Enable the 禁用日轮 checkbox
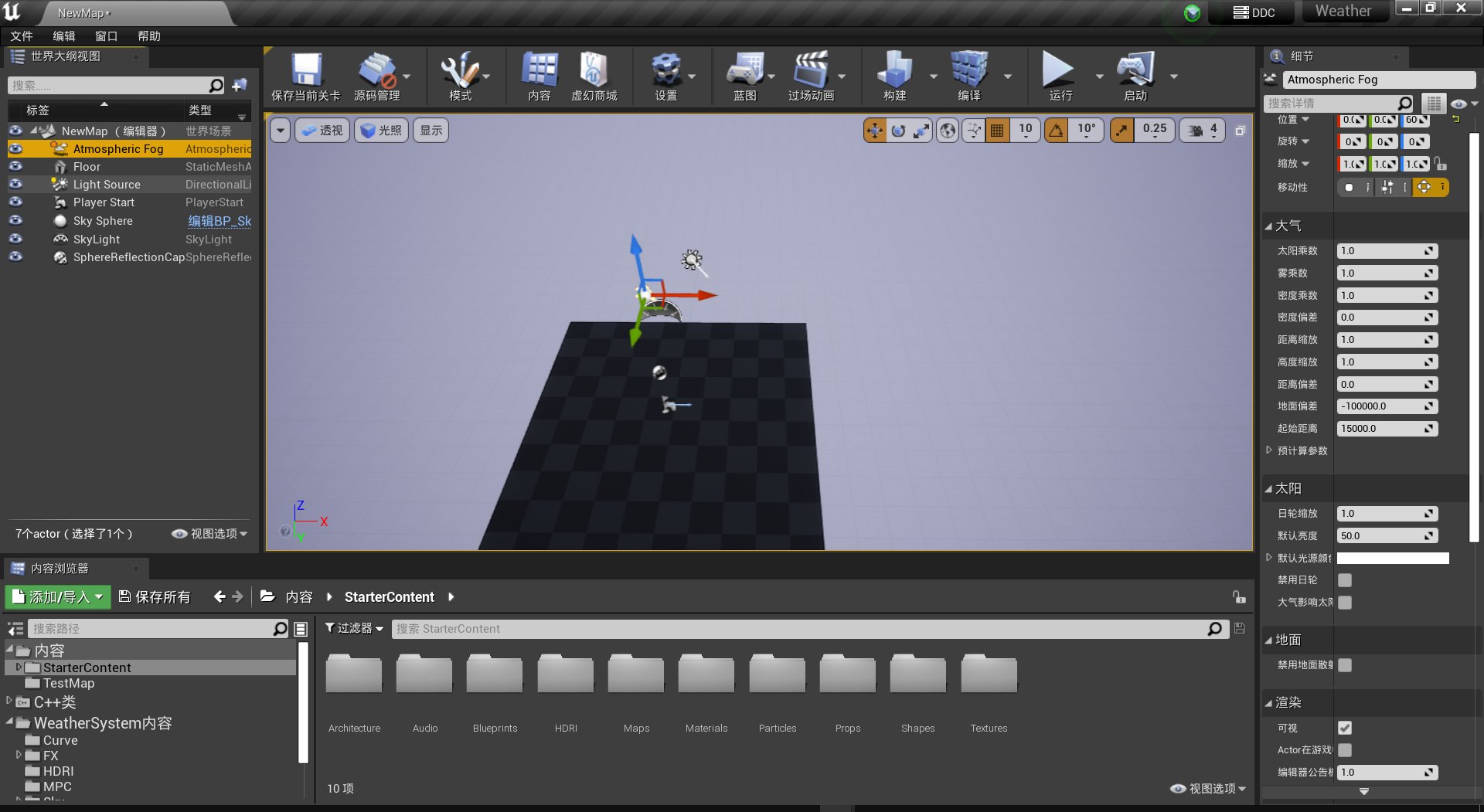The height and width of the screenshot is (812, 1484). pyautogui.click(x=1345, y=579)
